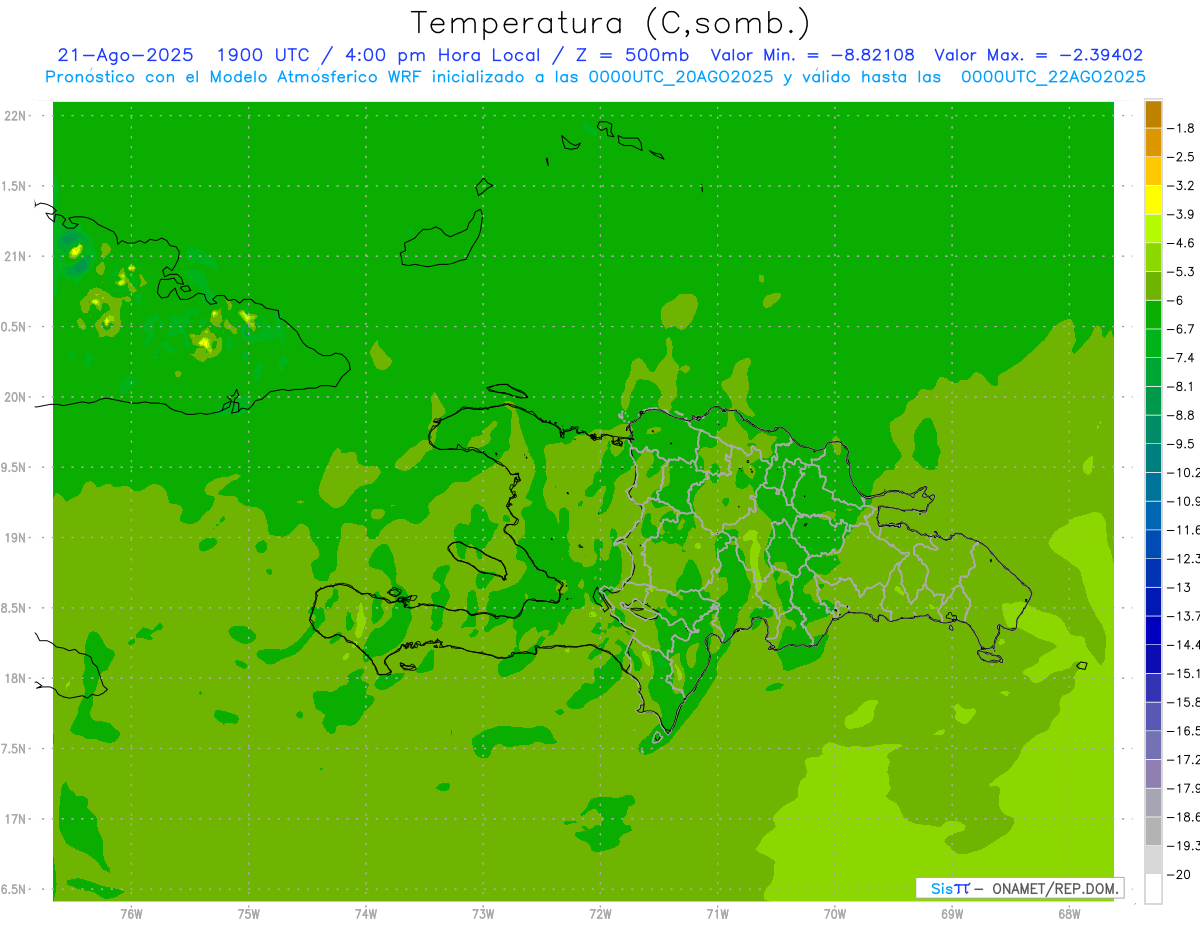The image size is (1200, 927).
Task: Click the '17N' latitude label
Action: (x=17, y=819)
